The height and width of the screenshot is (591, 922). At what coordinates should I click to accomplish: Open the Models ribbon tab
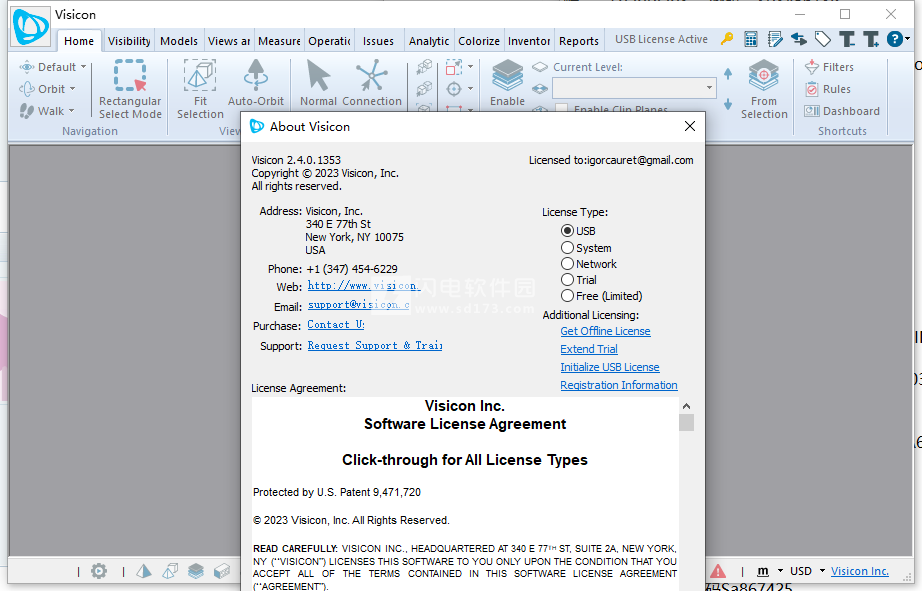pos(179,41)
